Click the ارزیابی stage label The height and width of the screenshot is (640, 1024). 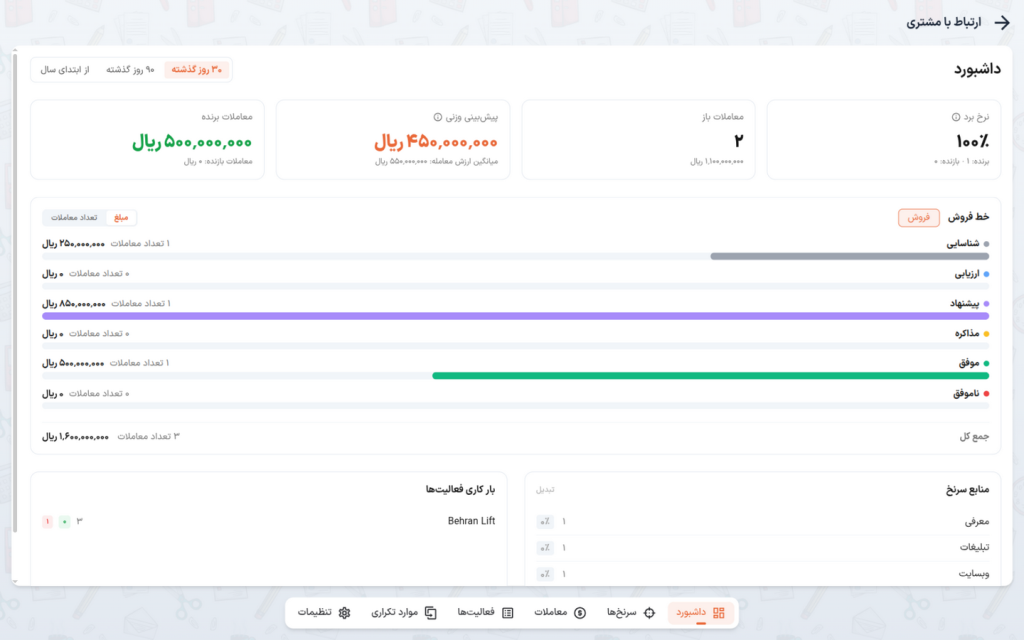click(x=967, y=274)
